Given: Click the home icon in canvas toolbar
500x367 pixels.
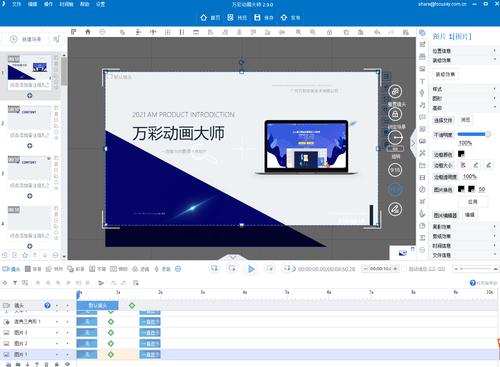Looking at the screenshot, I should pyautogui.click(x=88, y=32).
